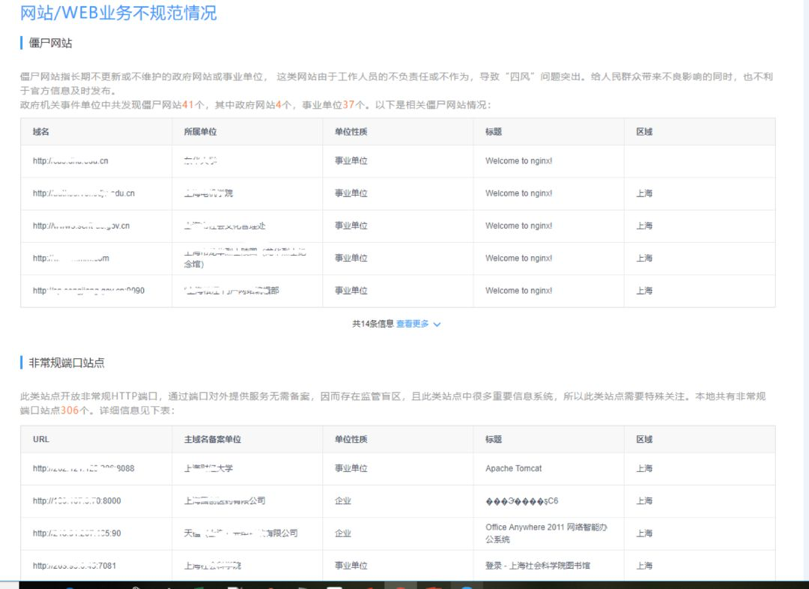Click the 网站/WEB业务不规范情况 page heading
The height and width of the screenshot is (589, 809).
[x=118, y=13]
